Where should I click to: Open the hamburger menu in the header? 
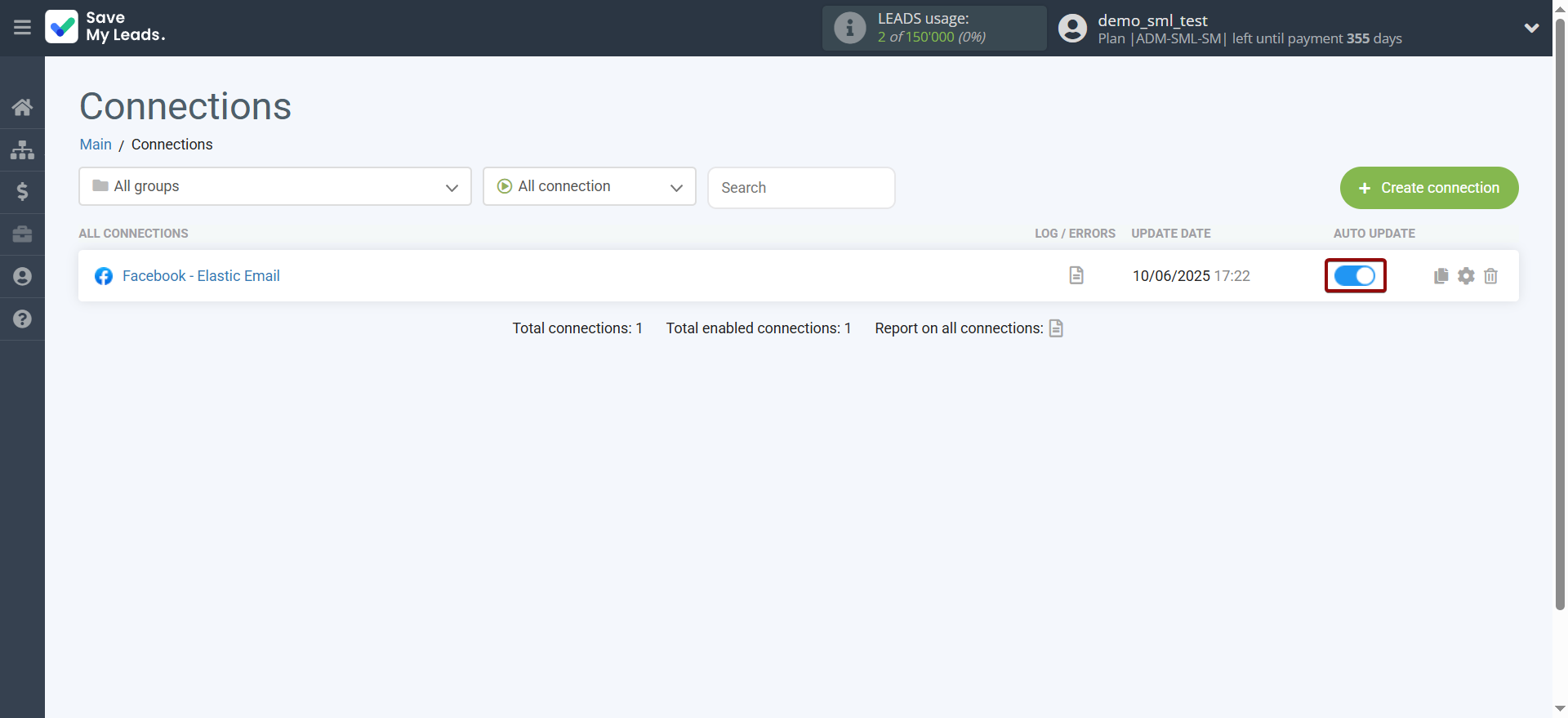22,28
